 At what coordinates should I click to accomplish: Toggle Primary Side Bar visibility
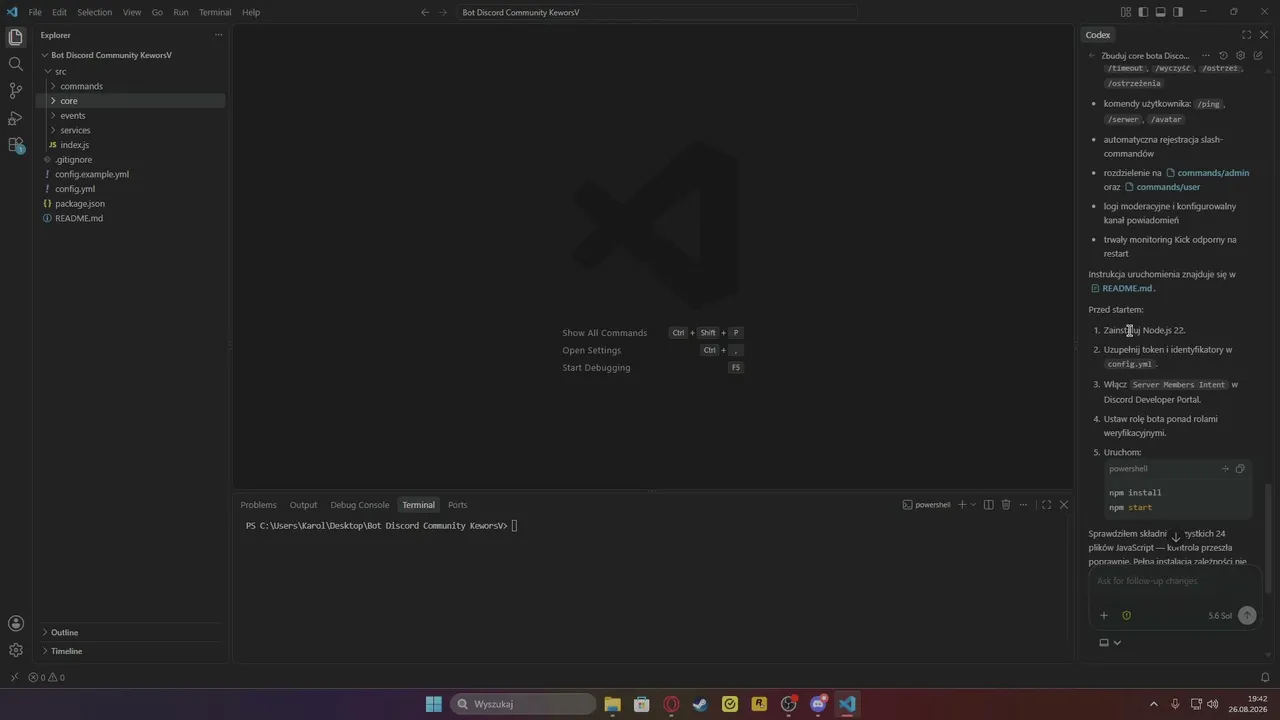coord(1143,12)
